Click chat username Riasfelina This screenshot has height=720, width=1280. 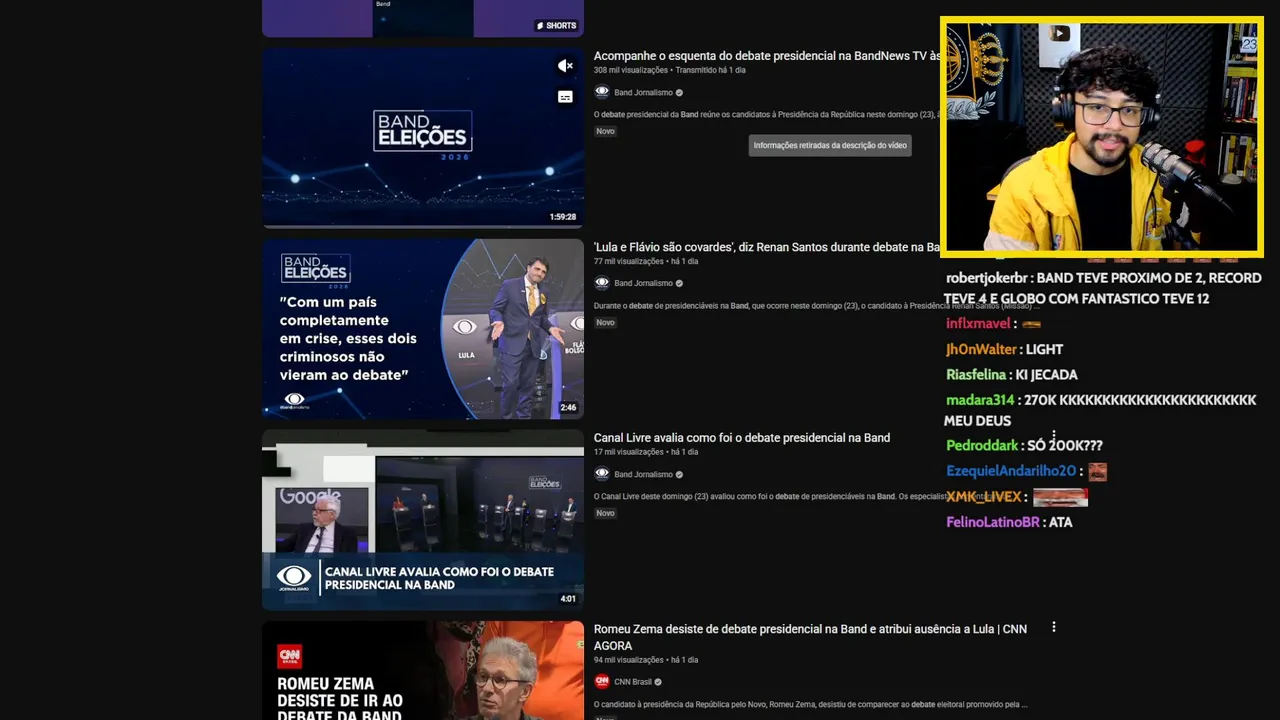click(976, 375)
